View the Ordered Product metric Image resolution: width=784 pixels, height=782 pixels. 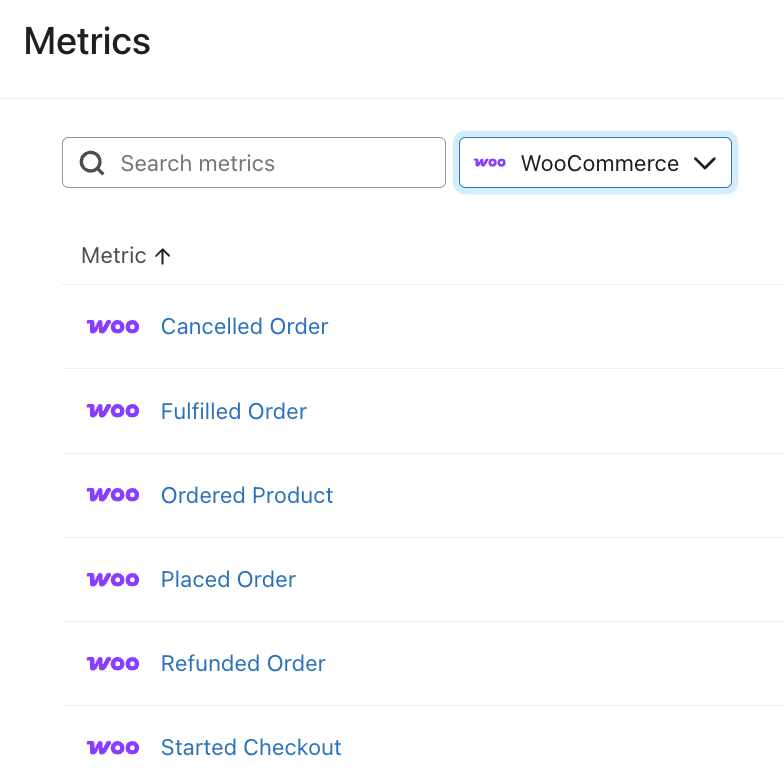click(247, 495)
